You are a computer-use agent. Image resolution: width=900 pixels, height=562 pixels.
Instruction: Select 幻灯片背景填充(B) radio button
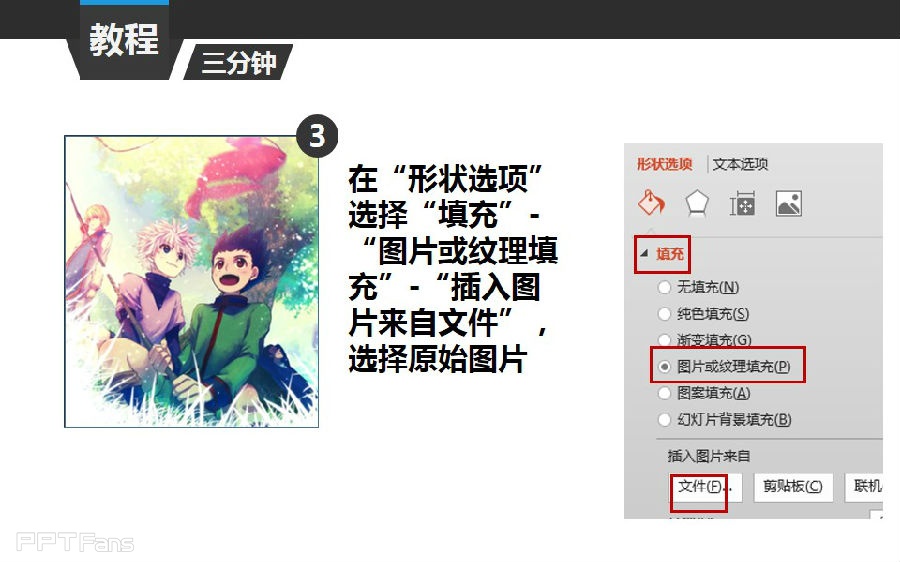click(664, 420)
